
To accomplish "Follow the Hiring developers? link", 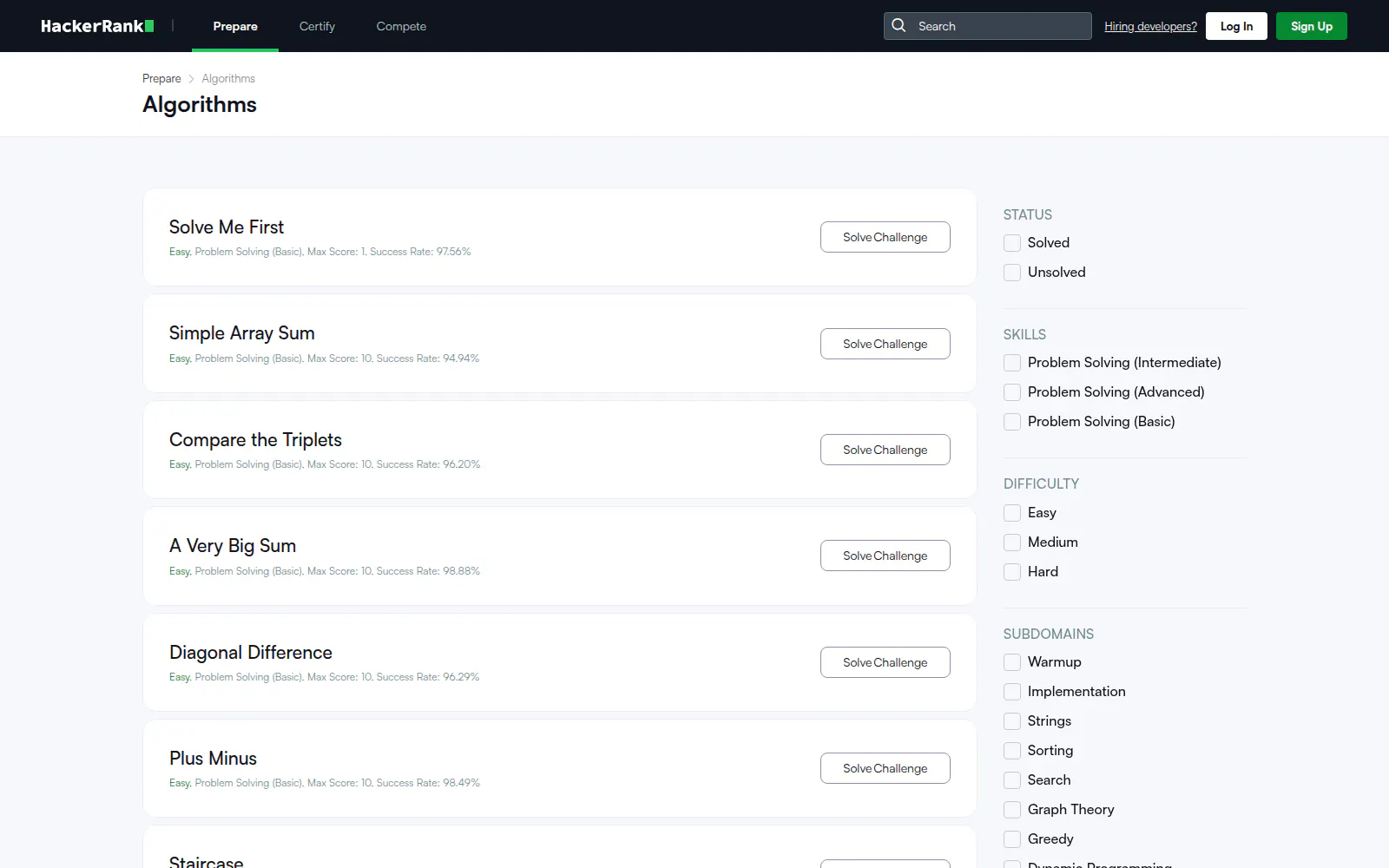I will [1150, 26].
